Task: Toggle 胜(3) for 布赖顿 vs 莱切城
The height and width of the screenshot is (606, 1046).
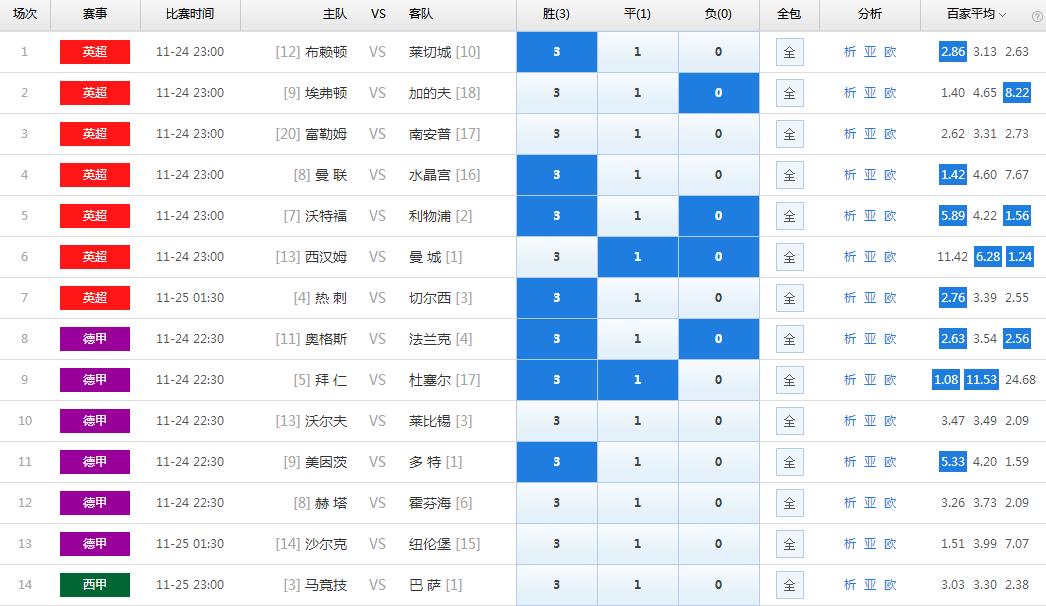Action: click(x=556, y=52)
